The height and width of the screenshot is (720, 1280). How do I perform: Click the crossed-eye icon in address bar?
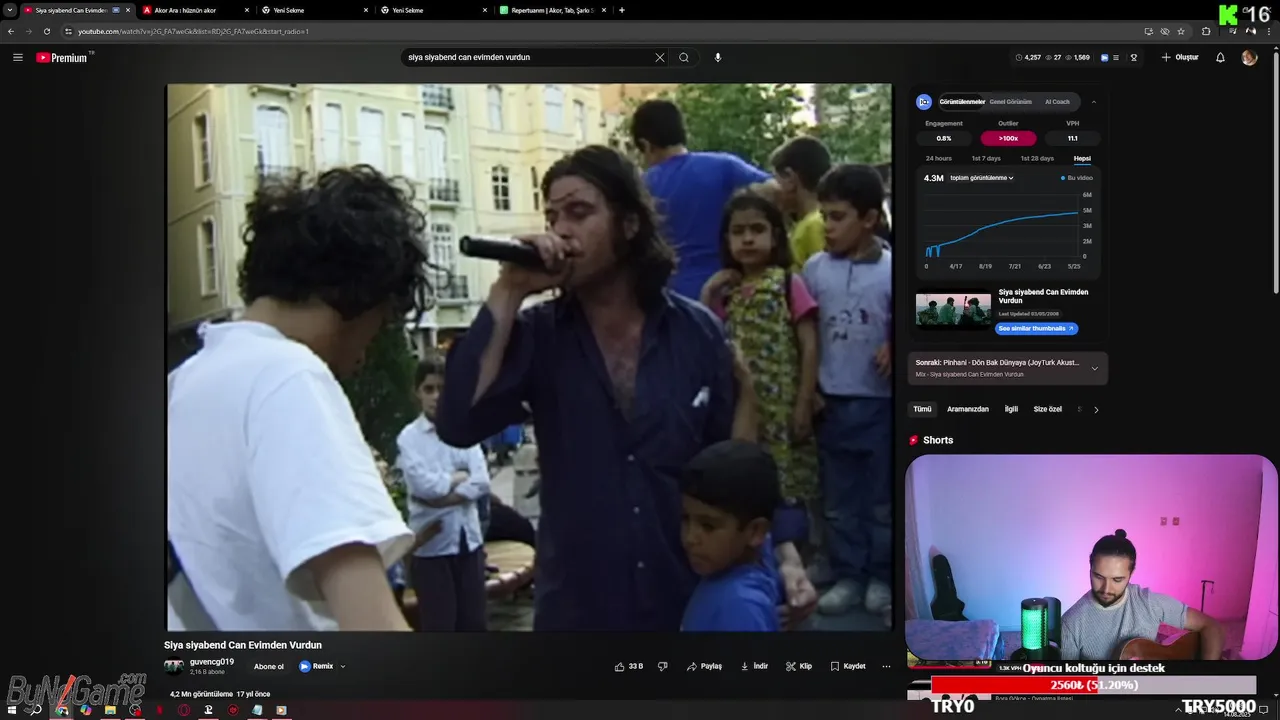[x=1165, y=31]
